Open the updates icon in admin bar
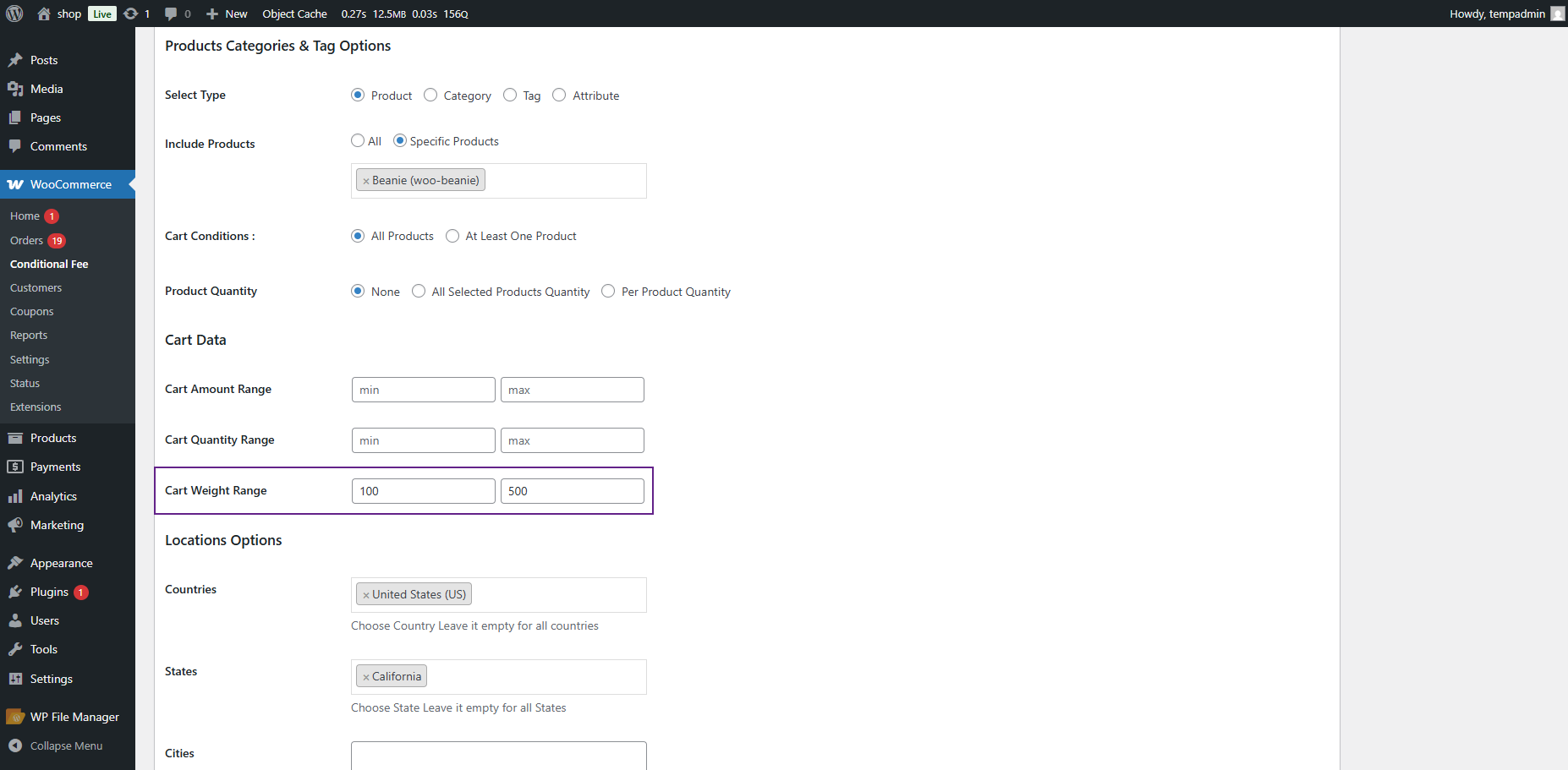The width and height of the screenshot is (1568, 770). point(130,14)
